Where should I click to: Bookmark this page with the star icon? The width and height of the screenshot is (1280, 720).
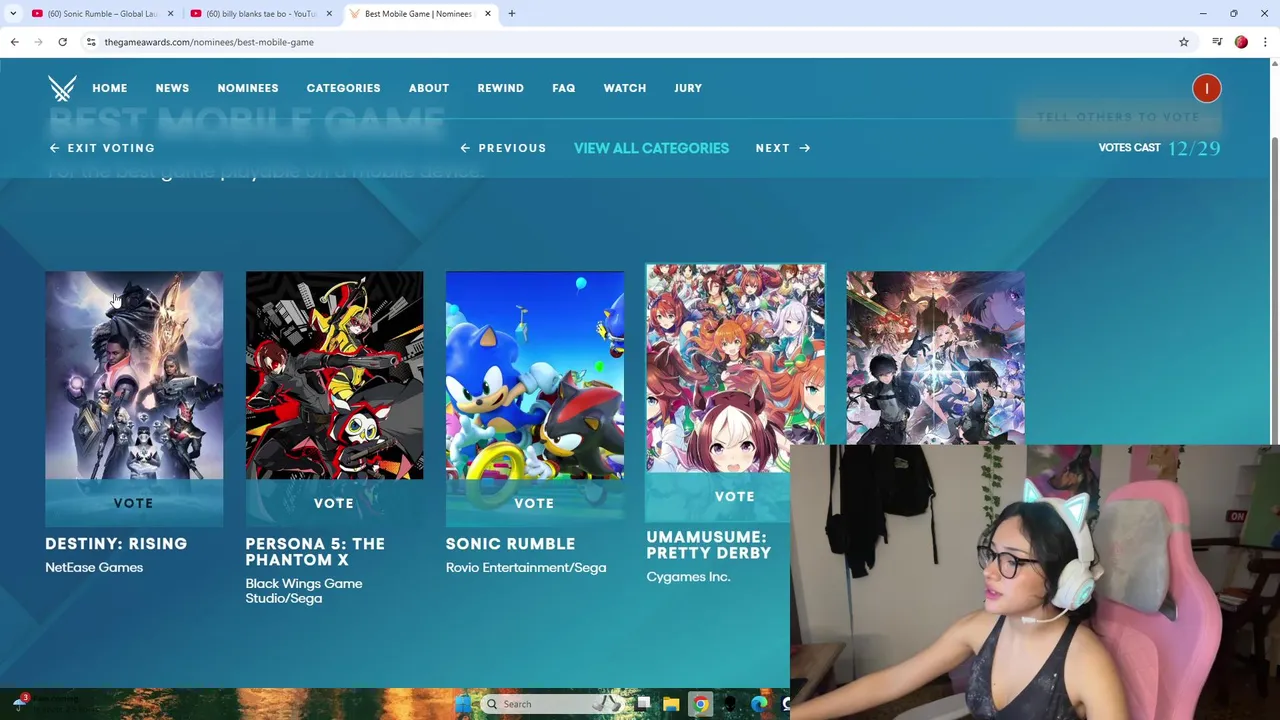(1183, 42)
